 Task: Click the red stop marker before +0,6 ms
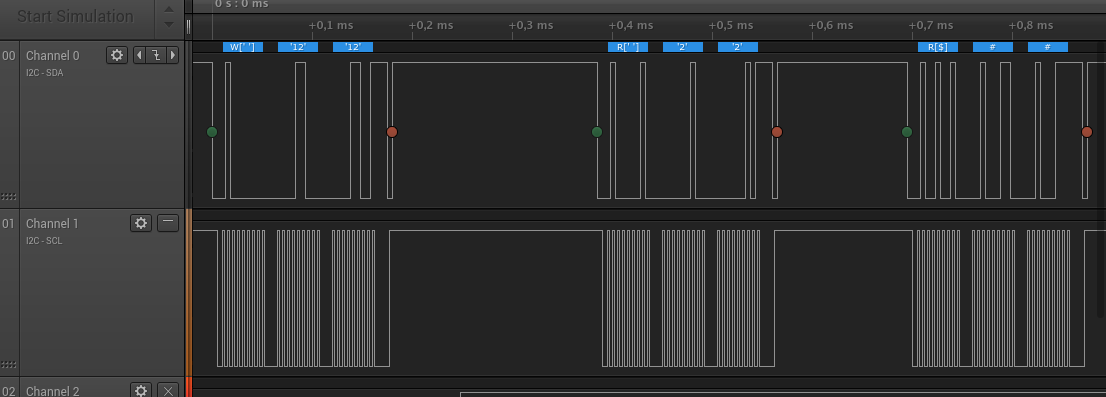coord(777,132)
